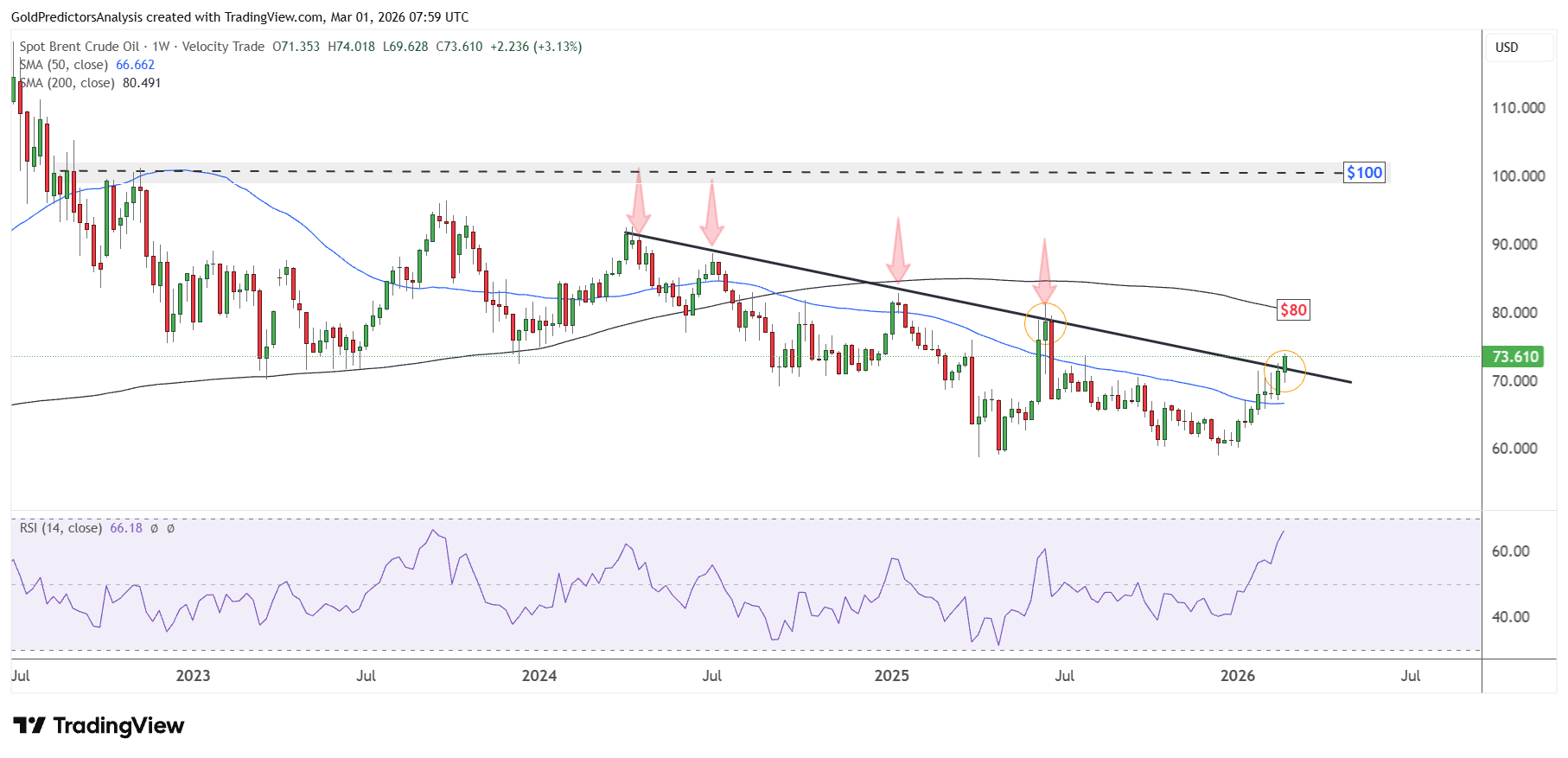Click the pink arrow above the mid-2025 peak
The image size is (1568, 758).
point(1044,271)
